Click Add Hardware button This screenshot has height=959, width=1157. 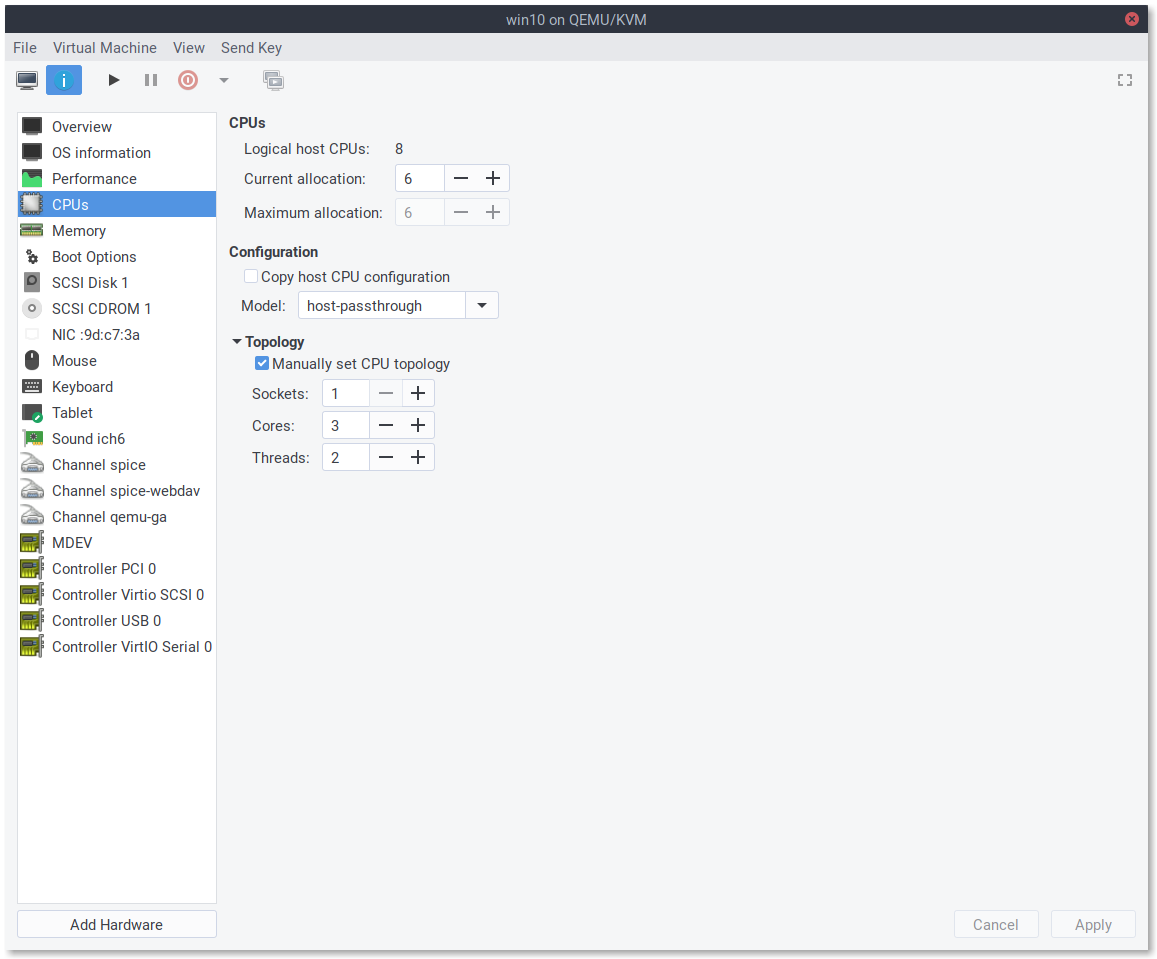pos(117,924)
